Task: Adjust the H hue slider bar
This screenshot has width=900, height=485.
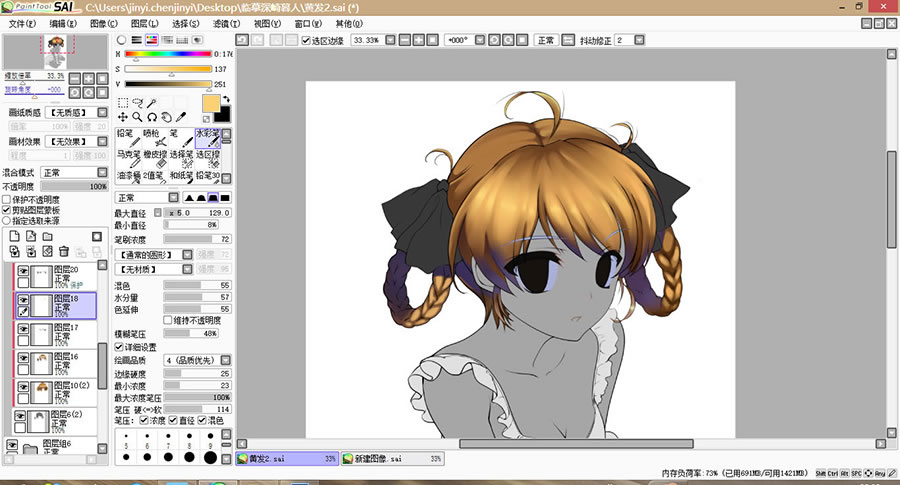Action: 168,54
